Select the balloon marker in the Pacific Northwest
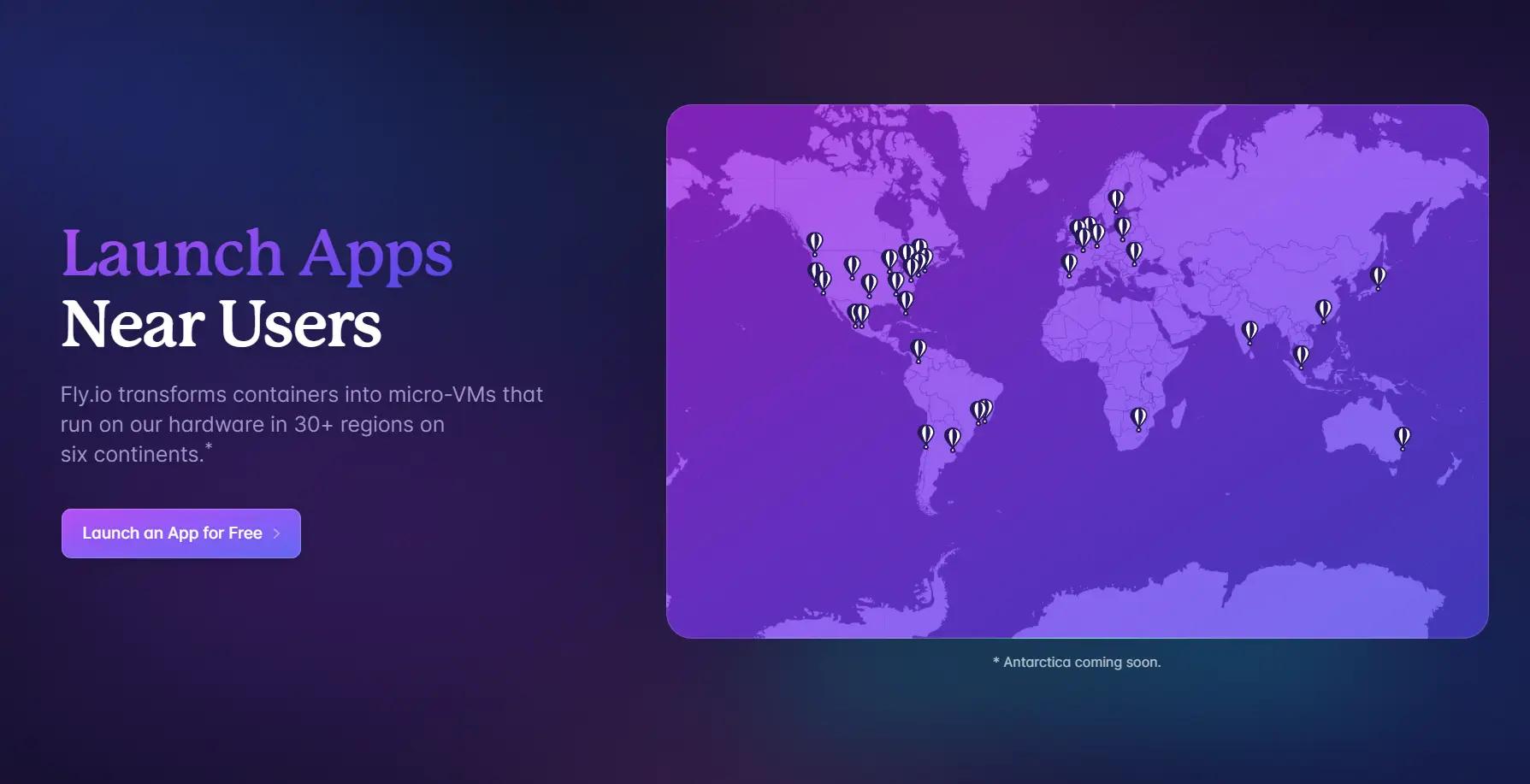 (x=815, y=243)
